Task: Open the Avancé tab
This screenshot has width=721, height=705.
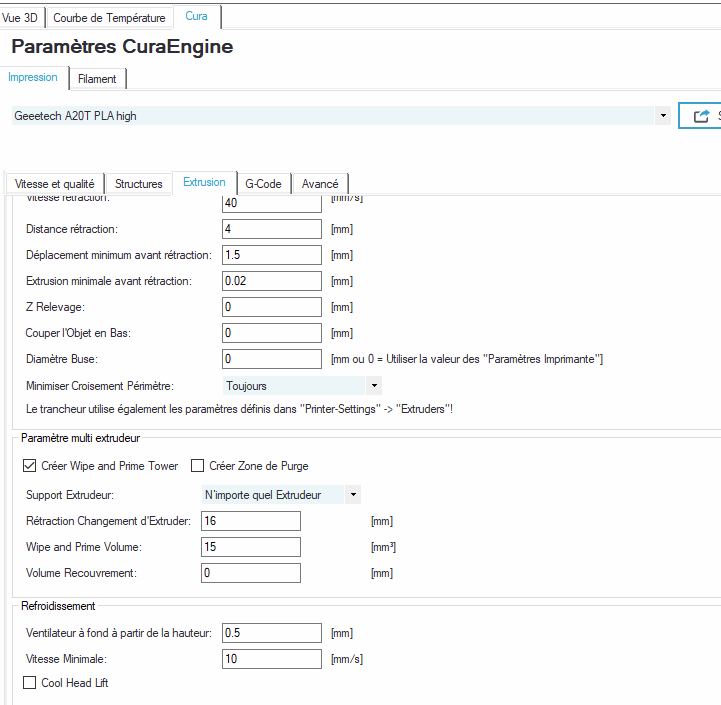Action: point(320,184)
